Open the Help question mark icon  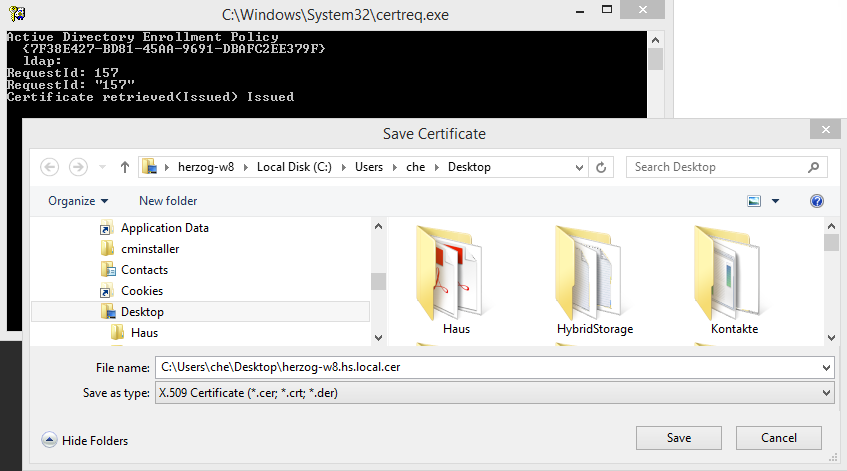coord(817,201)
